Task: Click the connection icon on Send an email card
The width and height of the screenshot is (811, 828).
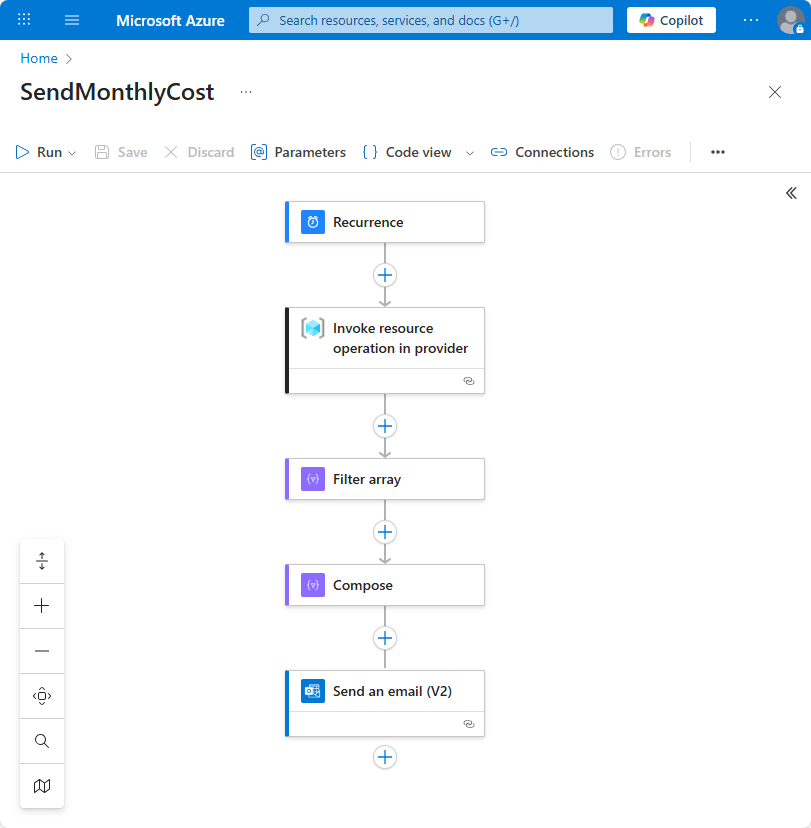Action: [468, 723]
